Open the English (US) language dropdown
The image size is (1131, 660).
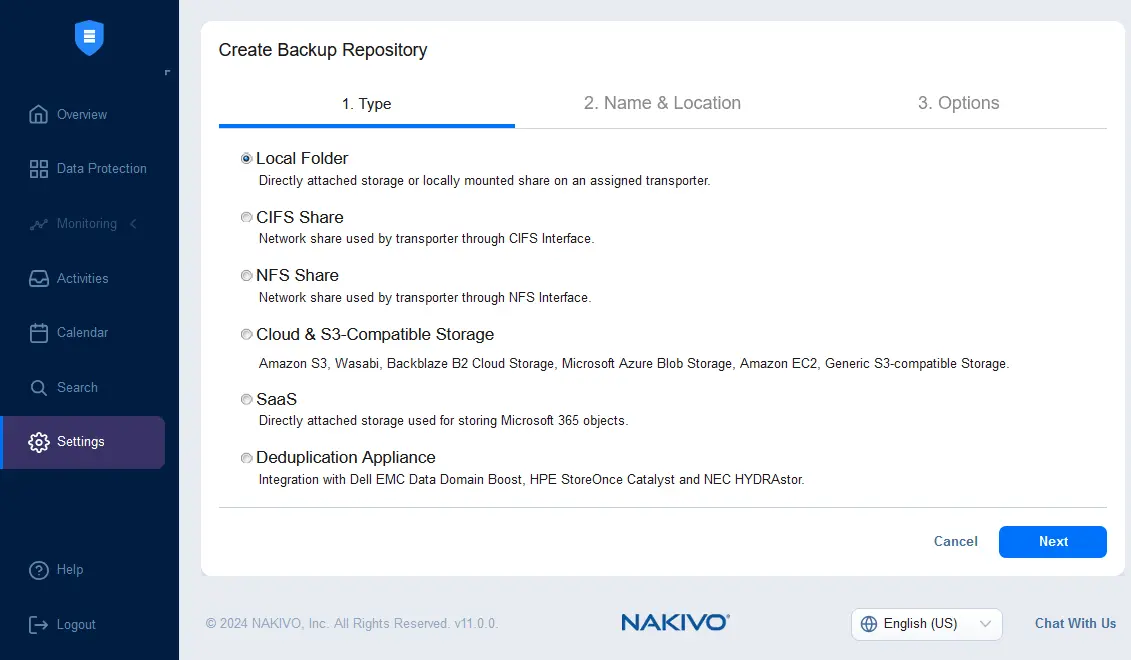[x=926, y=624]
